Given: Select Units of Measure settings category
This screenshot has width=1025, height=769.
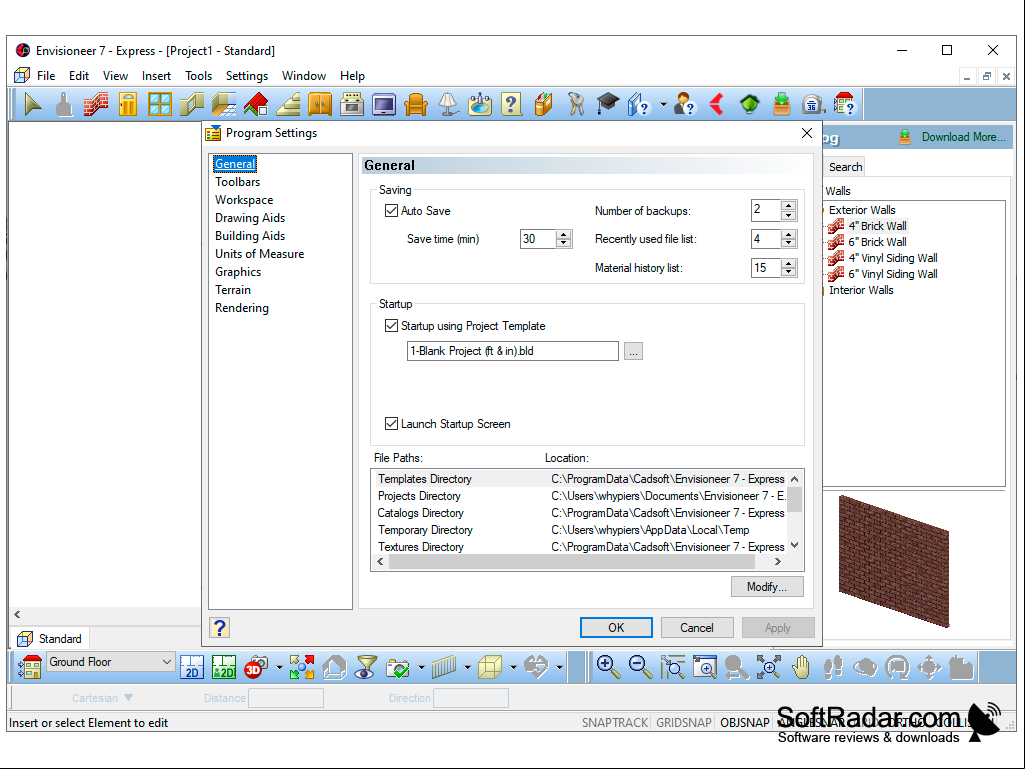Looking at the screenshot, I should click(x=260, y=254).
